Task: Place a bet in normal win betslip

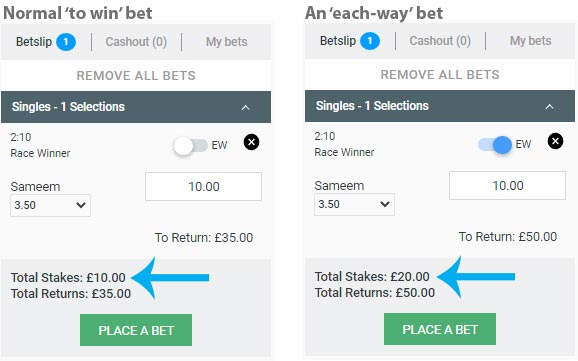Action: click(x=136, y=330)
